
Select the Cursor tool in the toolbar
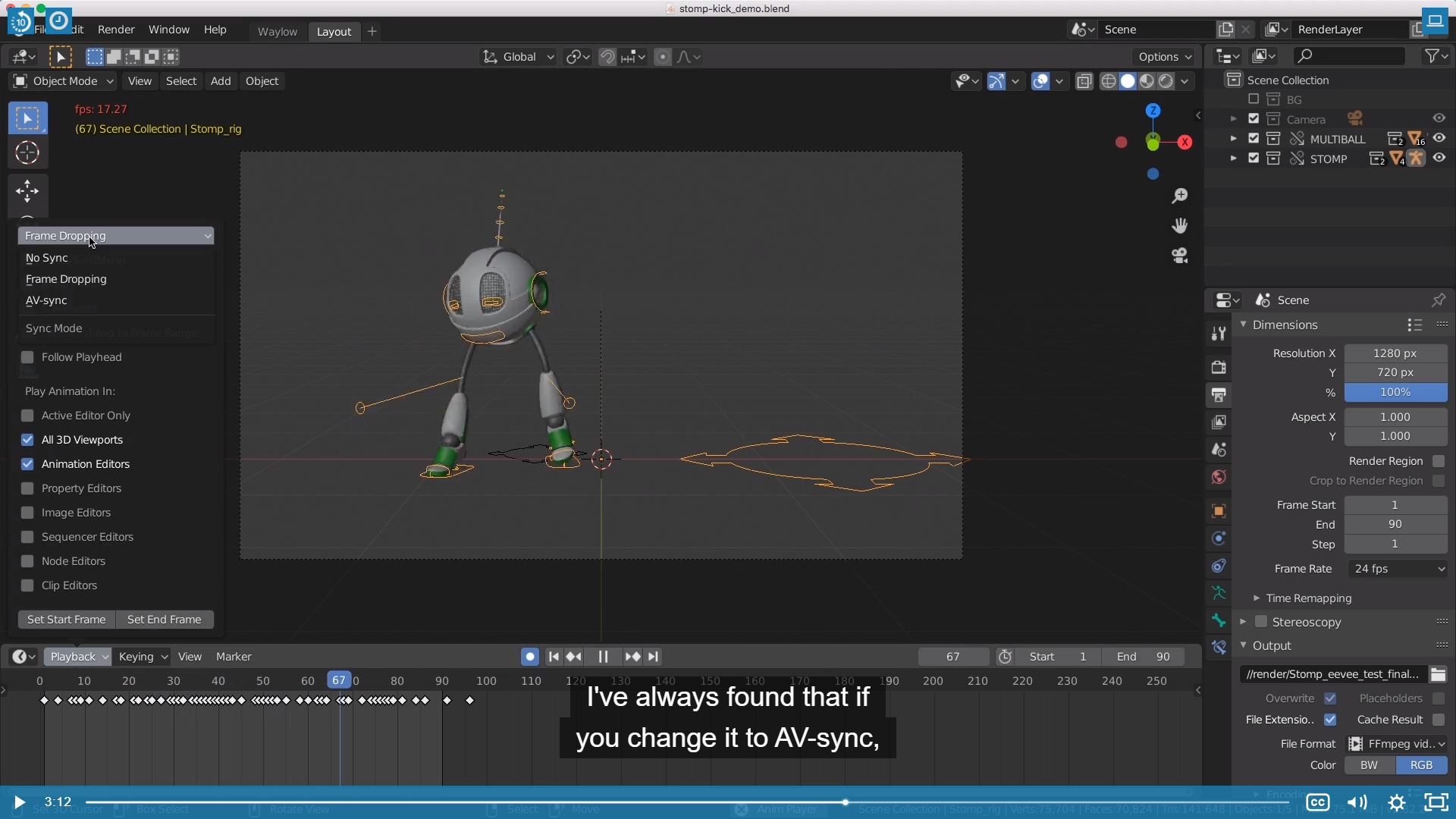[x=27, y=153]
